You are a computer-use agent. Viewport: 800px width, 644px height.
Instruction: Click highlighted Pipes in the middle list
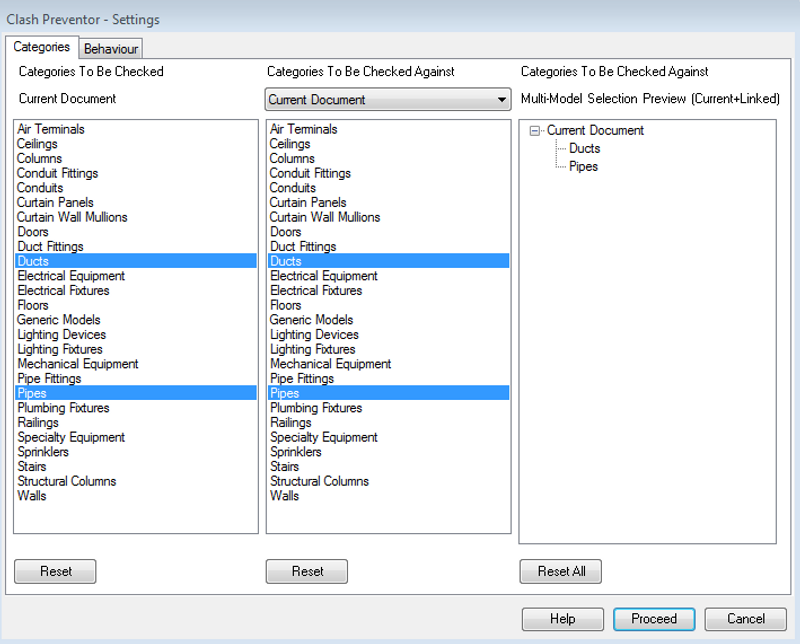[388, 393]
